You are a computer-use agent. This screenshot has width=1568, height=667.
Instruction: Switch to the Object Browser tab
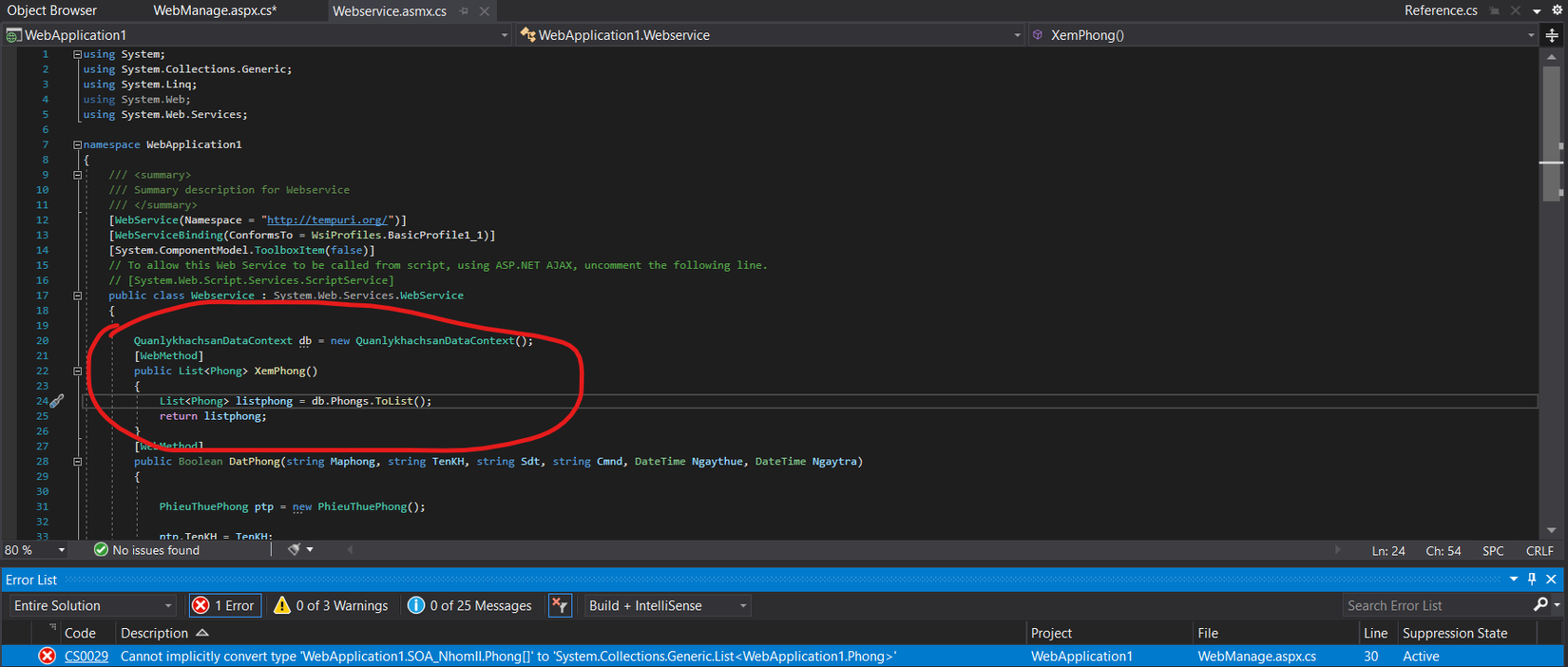click(52, 10)
